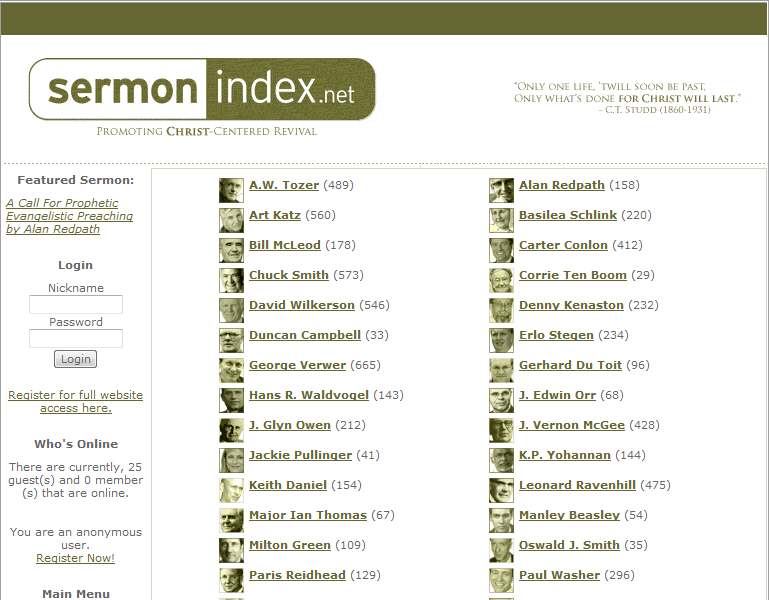This screenshot has width=769, height=600.
Task: Click the Basilea Schlink portrait thumbnail
Action: 501,220
